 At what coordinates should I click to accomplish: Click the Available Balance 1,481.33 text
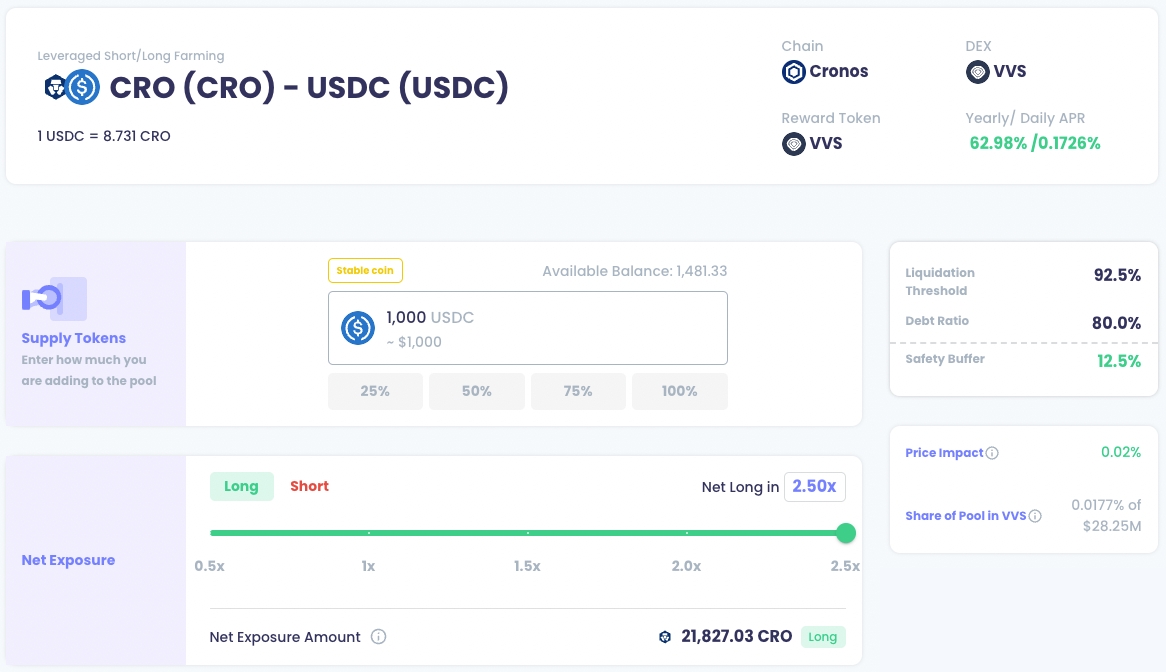pos(634,271)
